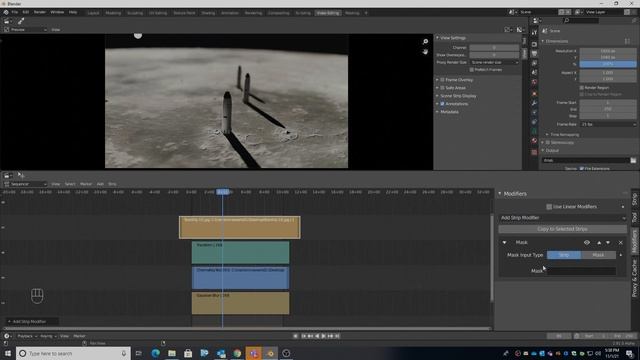Click the resolution percentage slider
The image size is (640, 360).
click(x=608, y=64)
